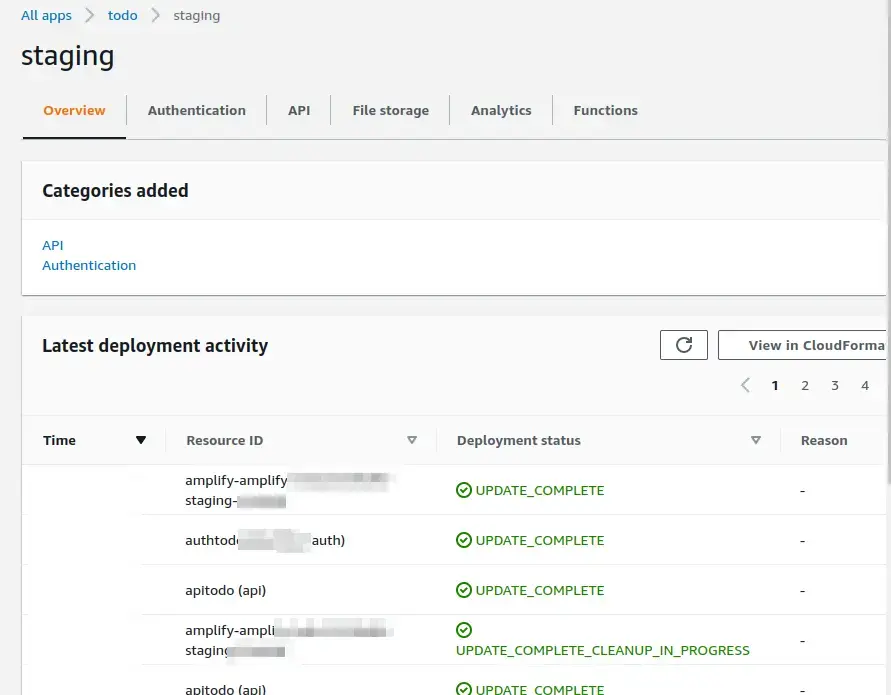Image resolution: width=891 pixels, height=695 pixels.
Task: Switch to File storage tab
Action: tap(390, 110)
